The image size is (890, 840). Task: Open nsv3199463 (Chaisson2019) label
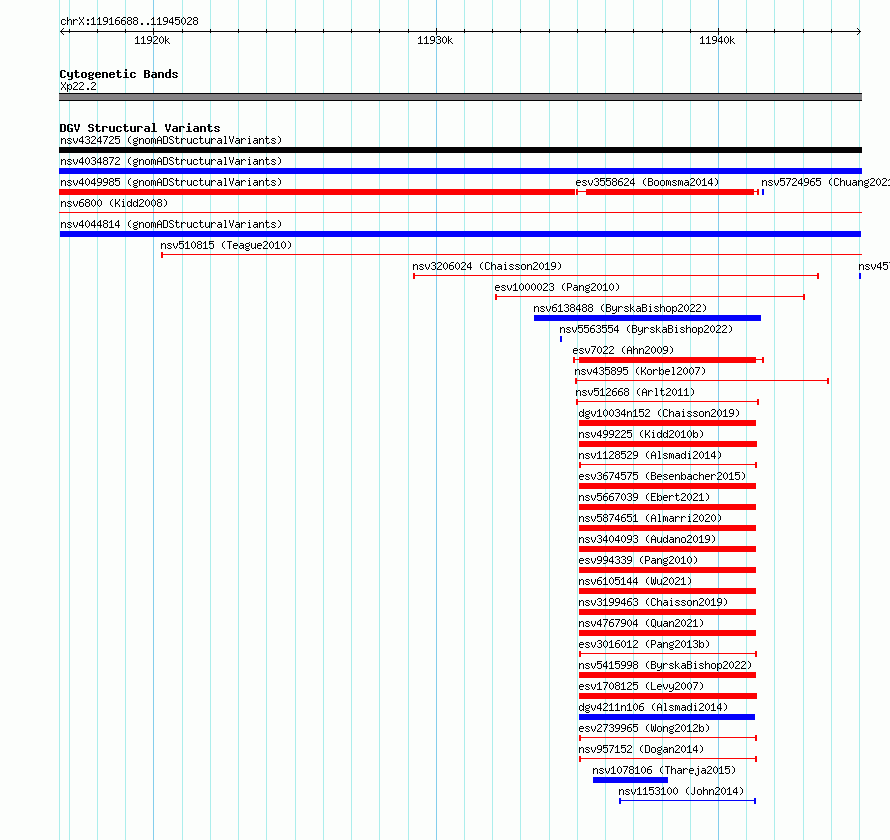[653, 602]
